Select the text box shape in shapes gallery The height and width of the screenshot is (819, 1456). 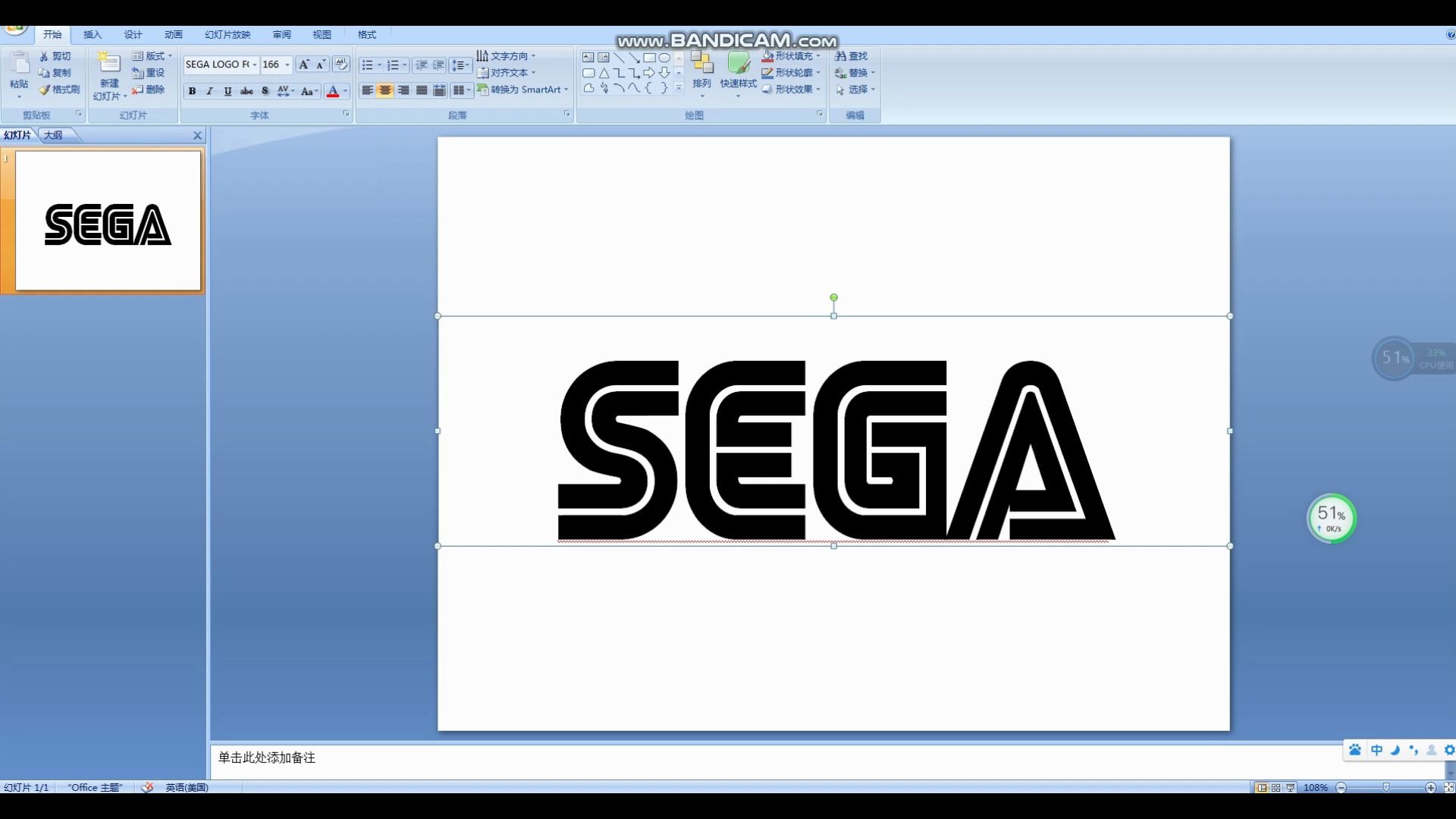pyautogui.click(x=588, y=58)
